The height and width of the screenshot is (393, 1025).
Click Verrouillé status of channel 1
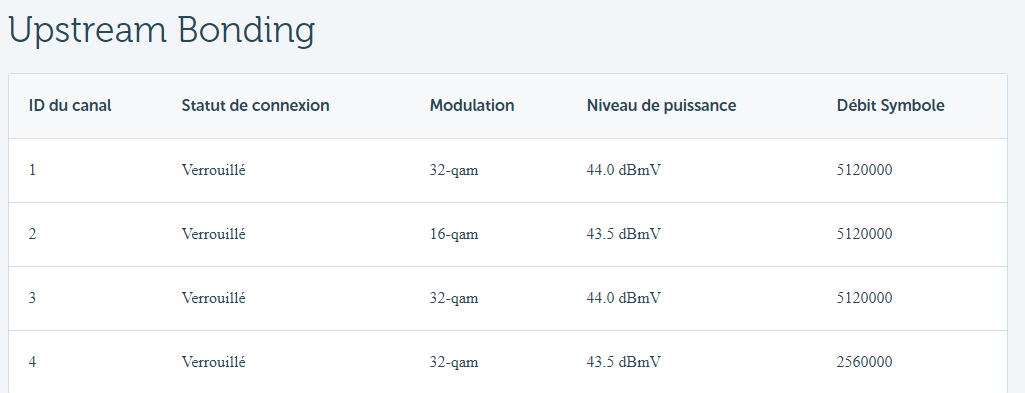click(214, 170)
